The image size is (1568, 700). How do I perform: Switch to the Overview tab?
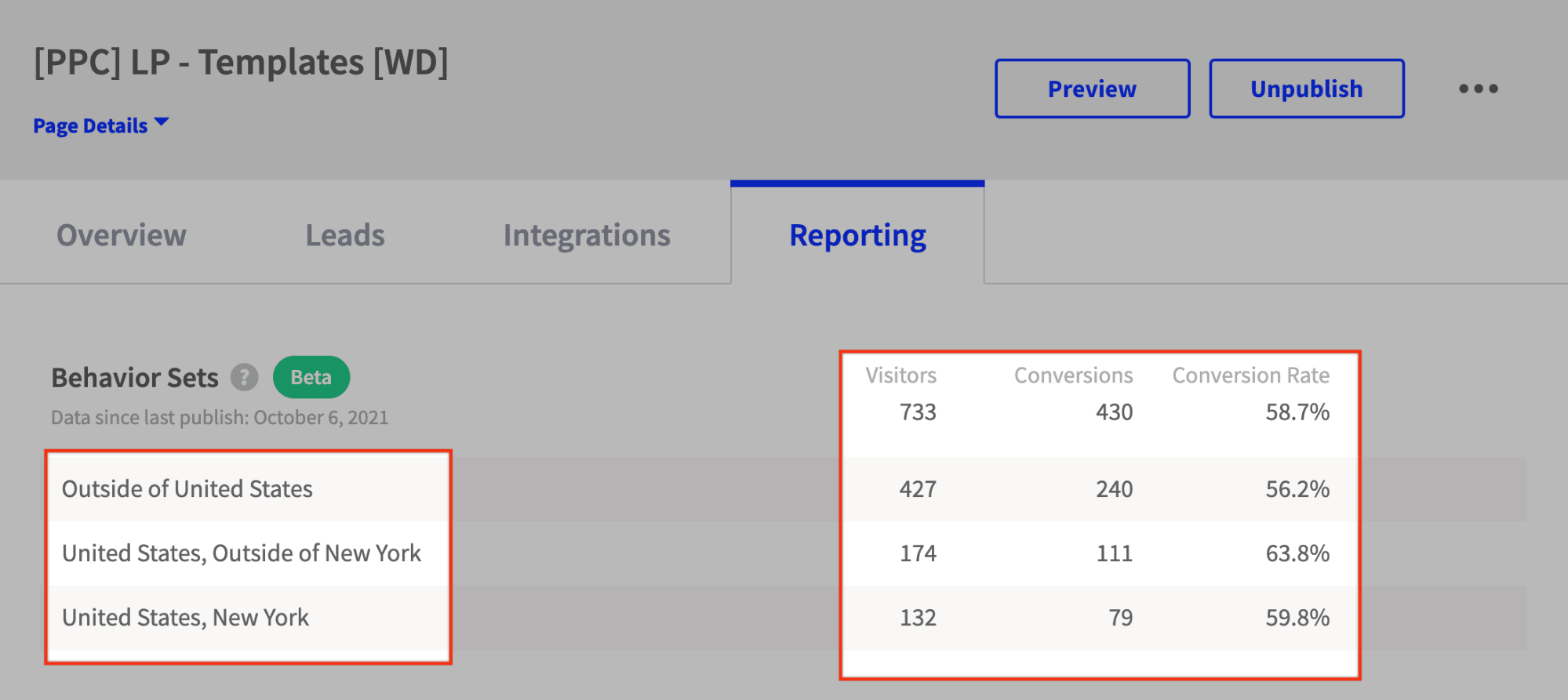tap(122, 234)
